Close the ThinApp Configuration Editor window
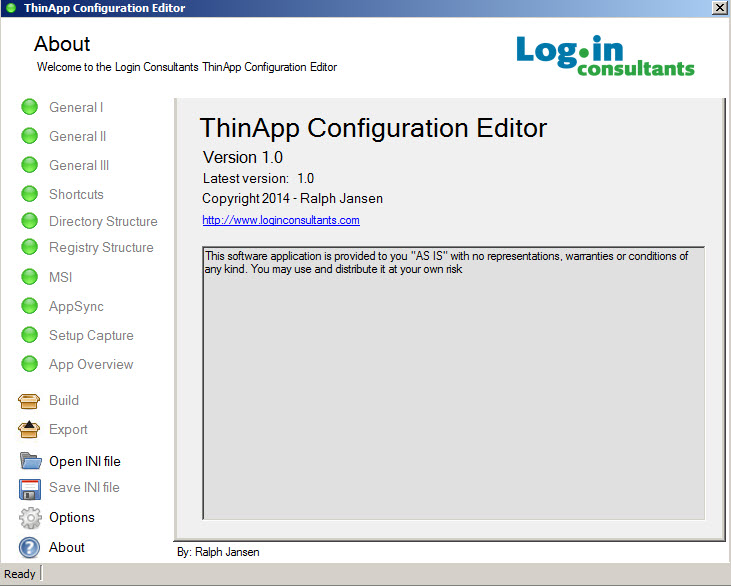 (x=719, y=8)
